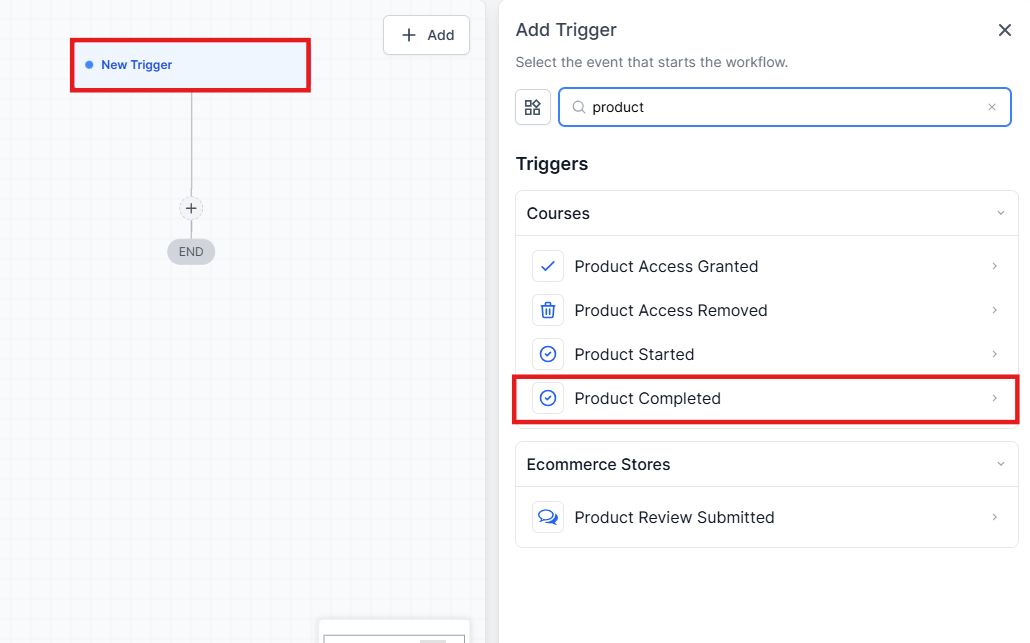Select the Product Started trigger

(x=634, y=354)
